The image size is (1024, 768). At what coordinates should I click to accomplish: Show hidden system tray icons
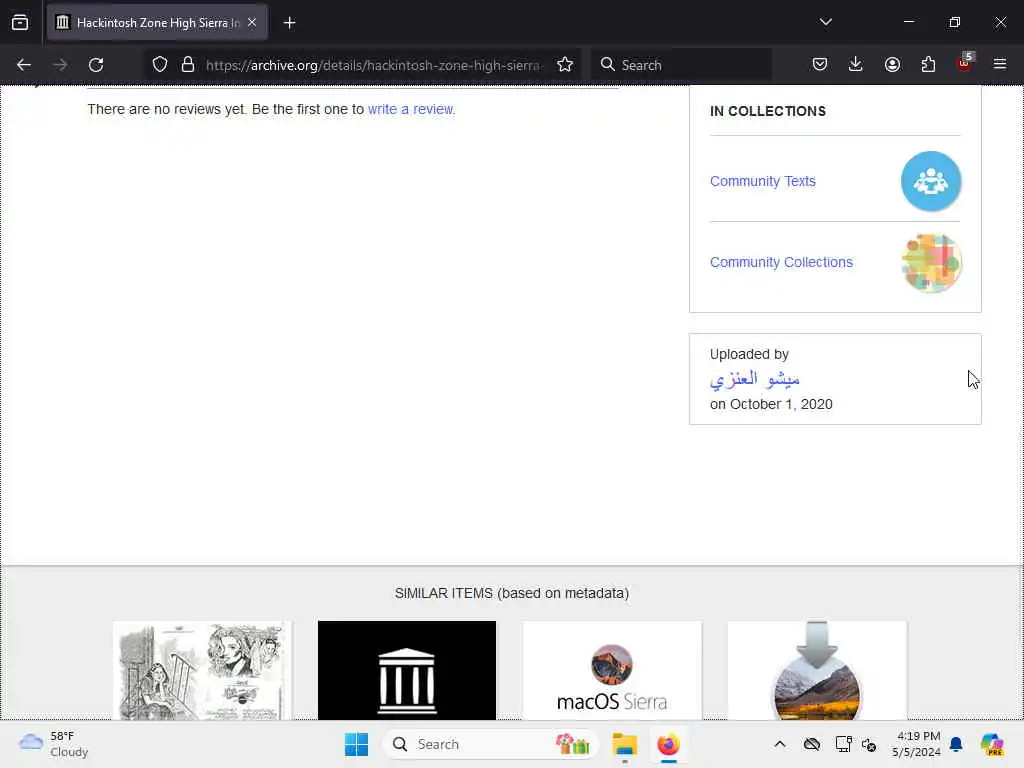(x=780, y=744)
